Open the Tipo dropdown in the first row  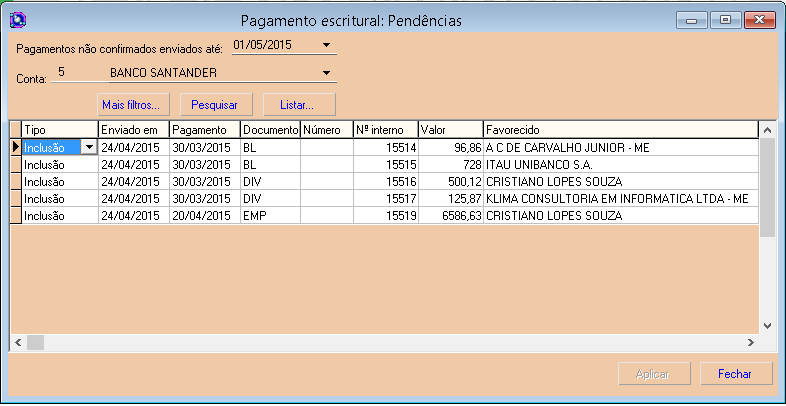coord(89,147)
